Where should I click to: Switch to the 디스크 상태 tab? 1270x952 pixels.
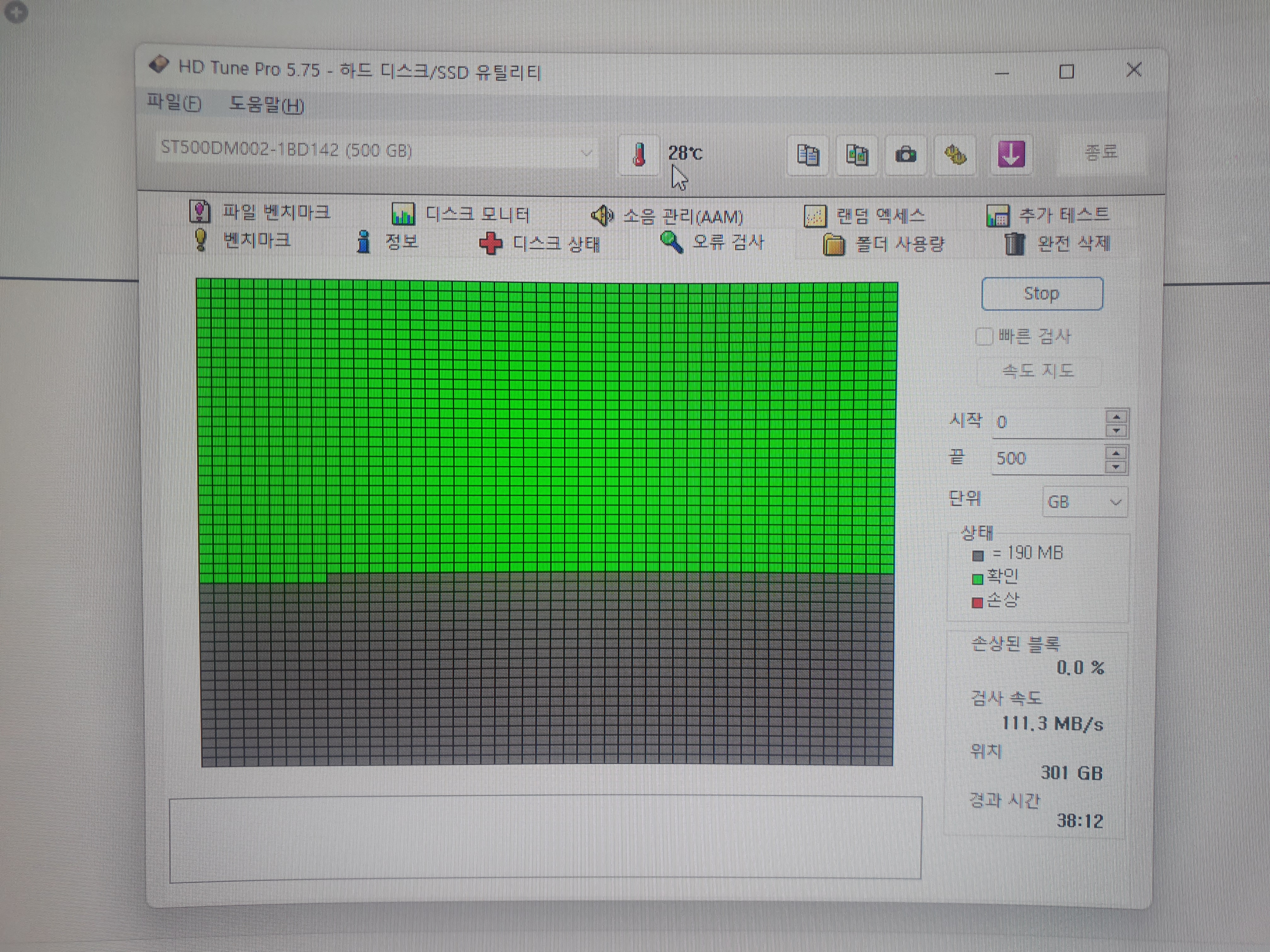point(540,243)
